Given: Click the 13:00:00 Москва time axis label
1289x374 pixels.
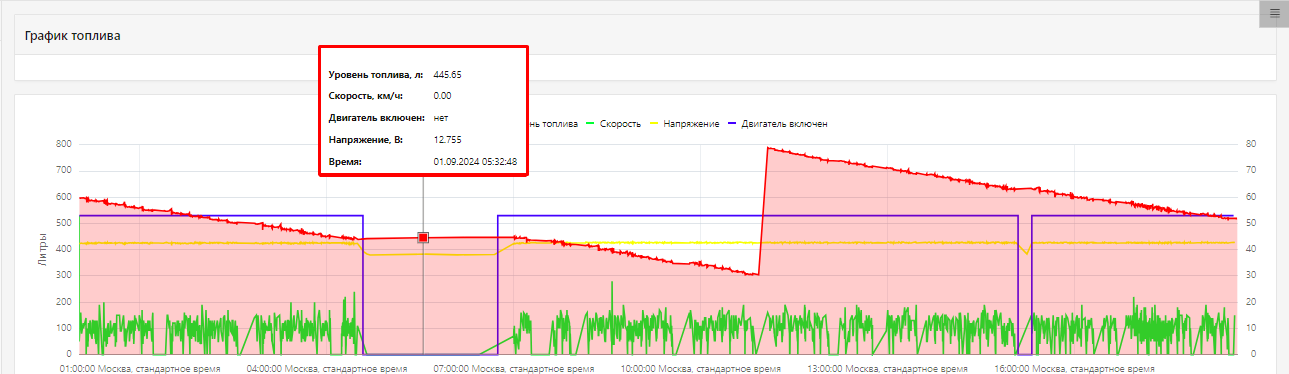Looking at the screenshot, I should (888, 368).
